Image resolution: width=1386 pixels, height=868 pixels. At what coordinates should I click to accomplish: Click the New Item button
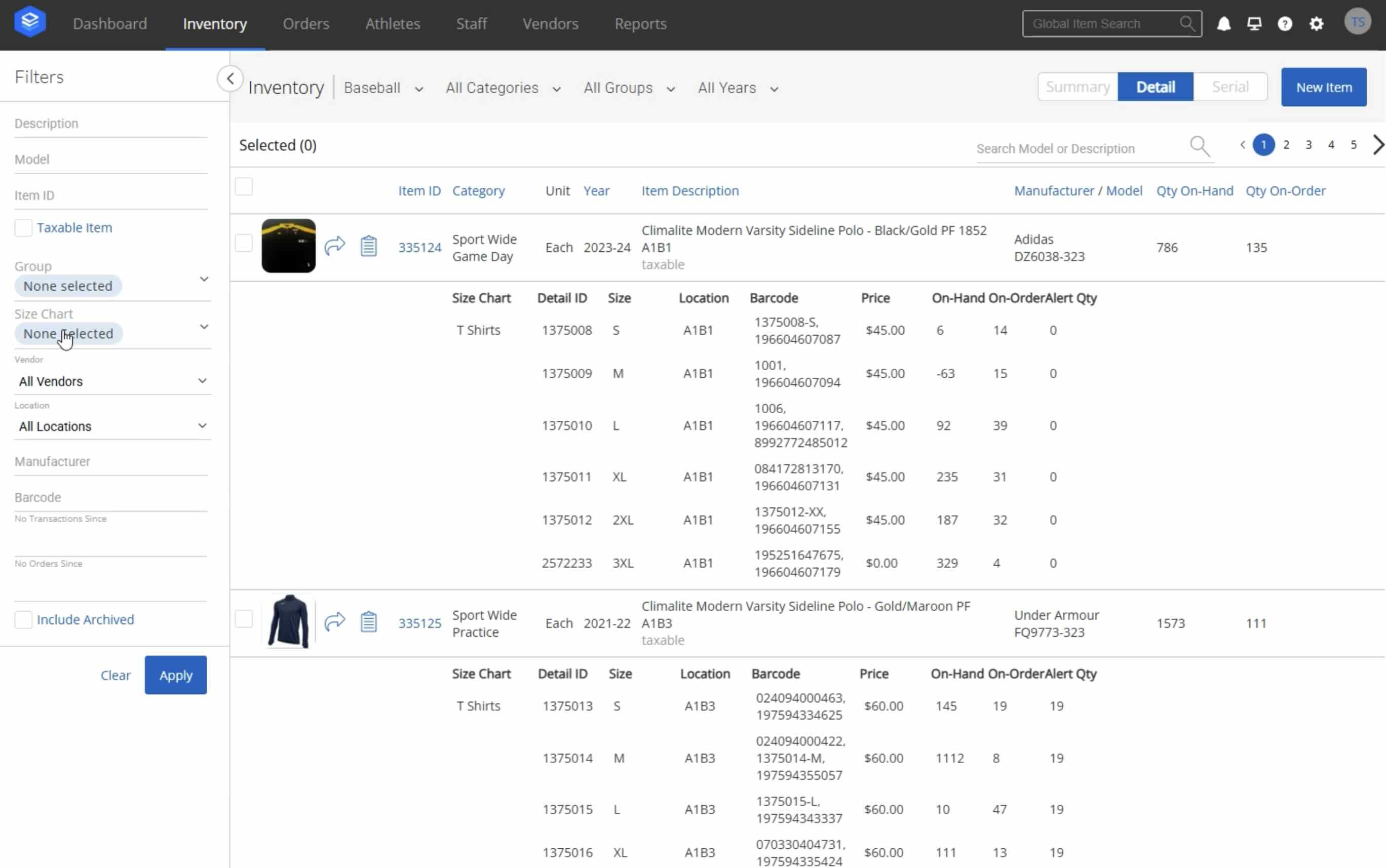(1323, 87)
